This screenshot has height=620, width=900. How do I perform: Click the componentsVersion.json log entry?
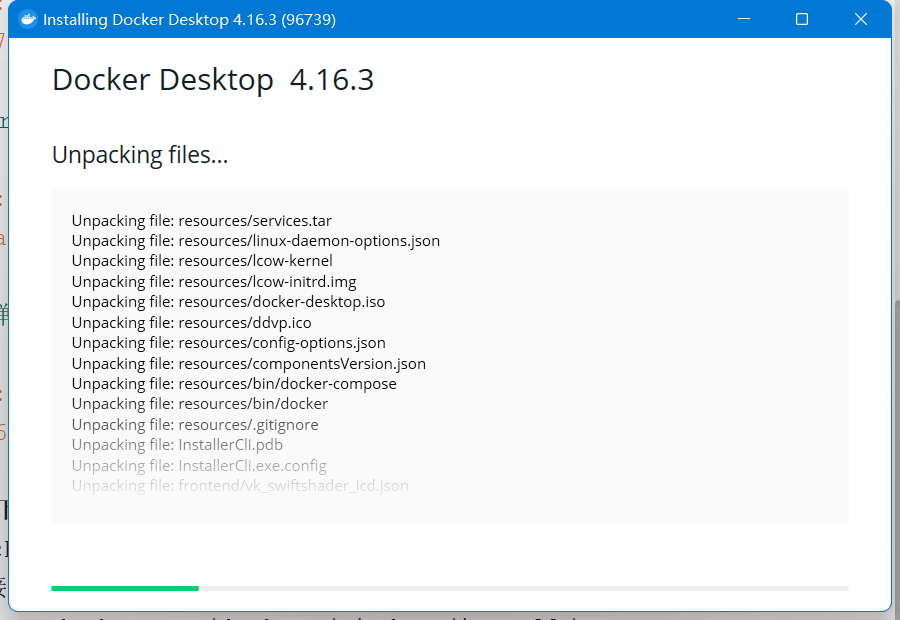[248, 363]
